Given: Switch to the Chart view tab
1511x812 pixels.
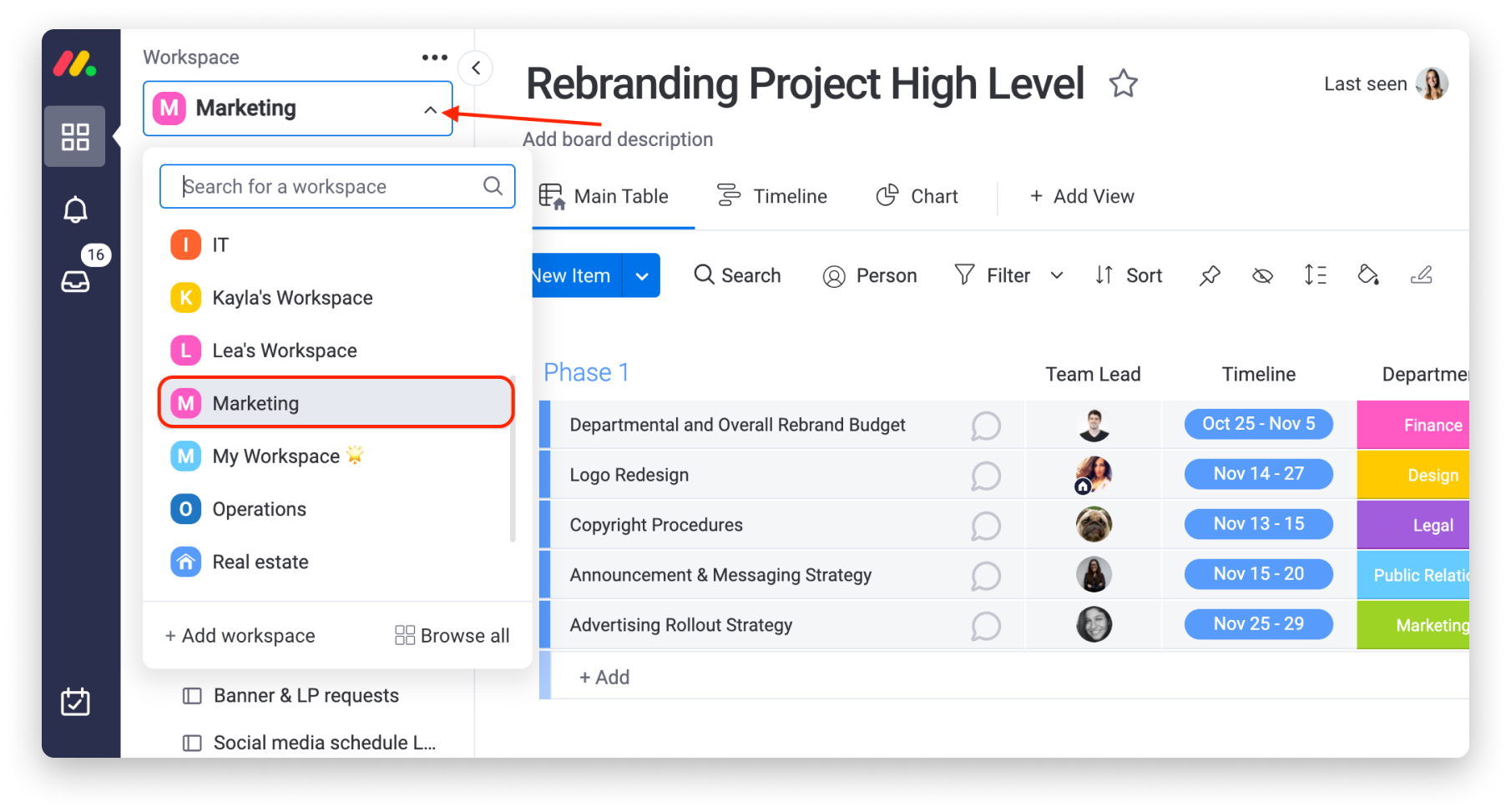Looking at the screenshot, I should click(917, 196).
